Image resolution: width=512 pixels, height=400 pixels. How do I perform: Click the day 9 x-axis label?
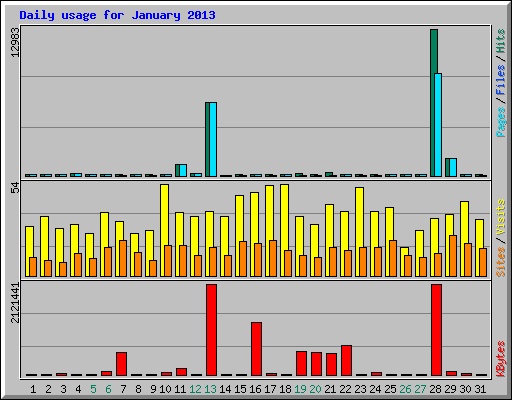tap(153, 389)
